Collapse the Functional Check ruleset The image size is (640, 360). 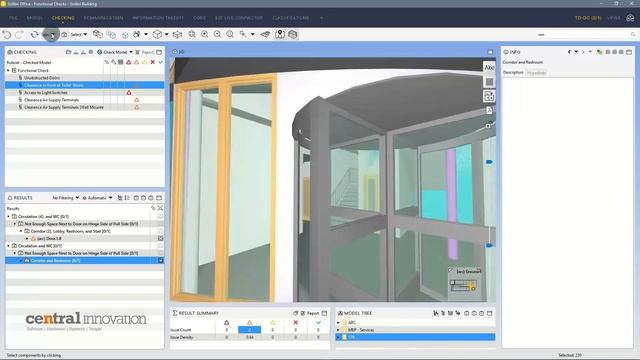[8, 71]
